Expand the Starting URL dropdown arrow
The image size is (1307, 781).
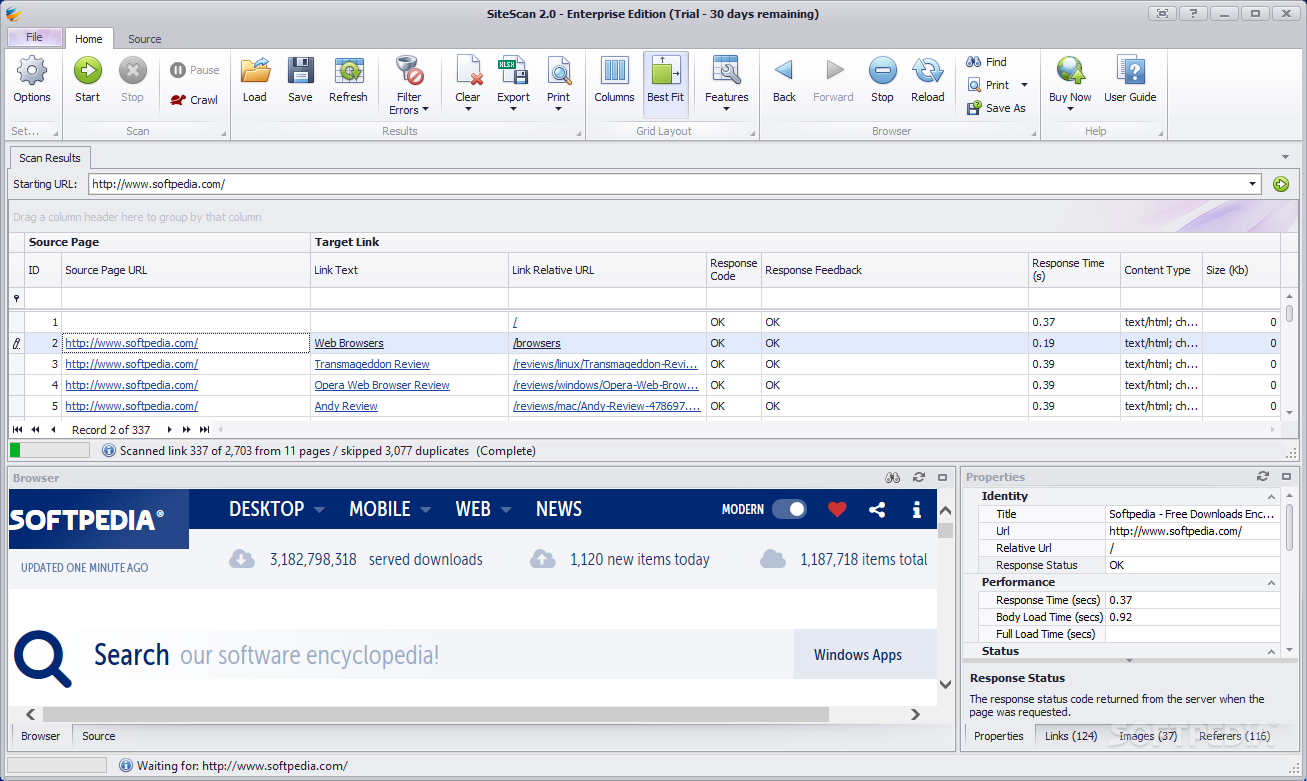pos(1253,184)
